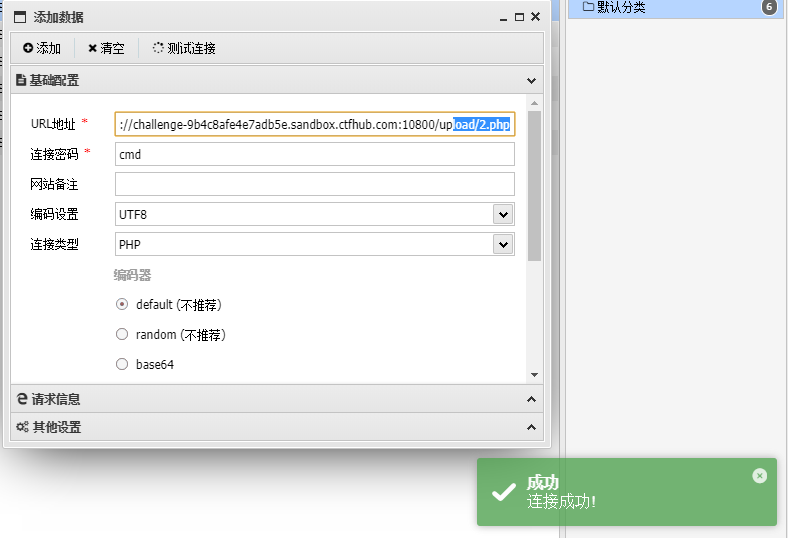Click the 清空 (Clear) button
The height and width of the screenshot is (538, 788).
point(106,48)
